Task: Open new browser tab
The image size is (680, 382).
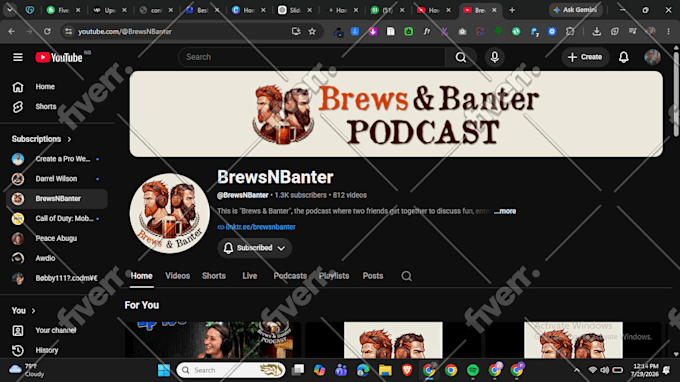Action: (x=512, y=10)
